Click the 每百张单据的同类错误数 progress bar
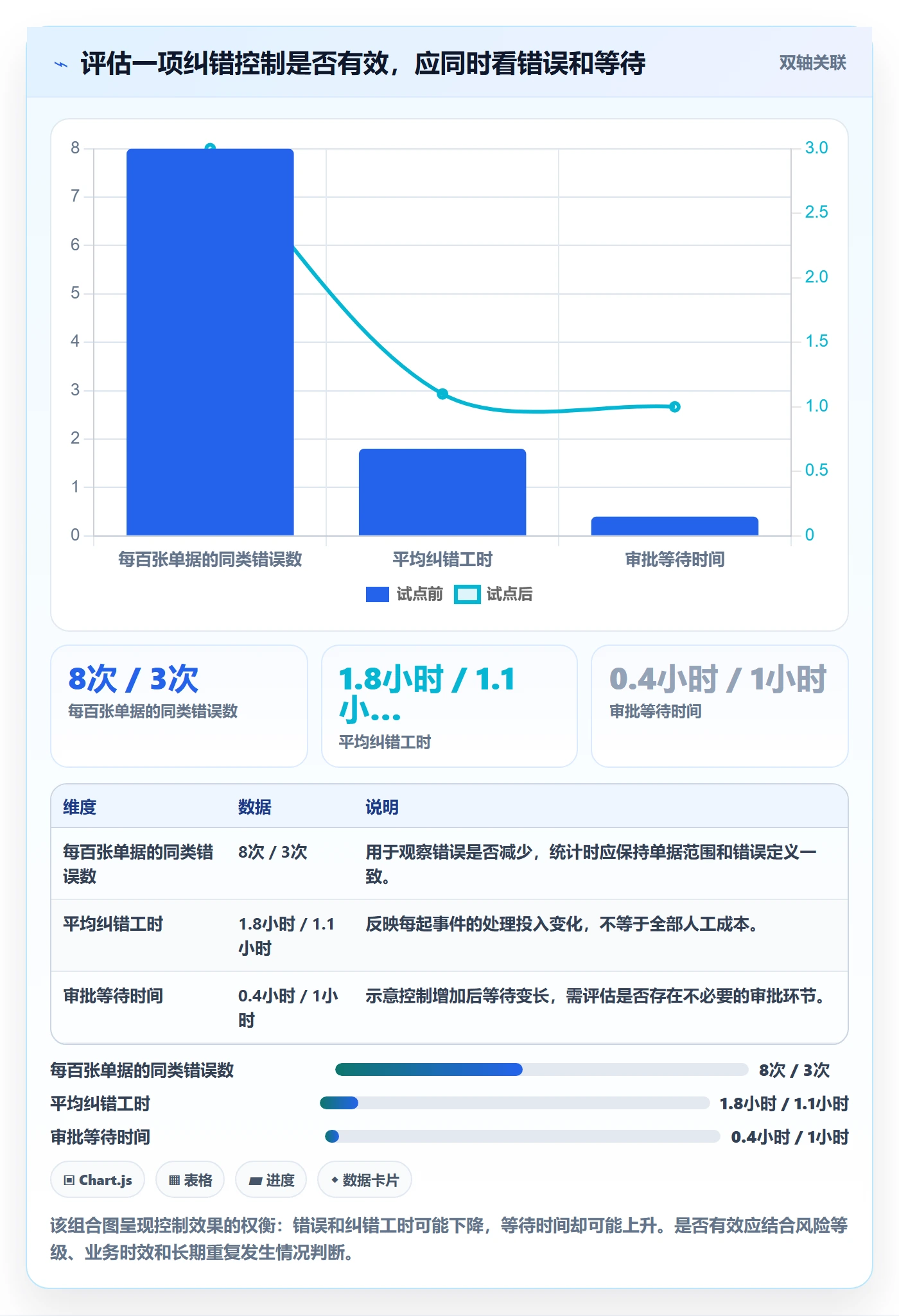The height and width of the screenshot is (1316, 899). pos(541,1069)
